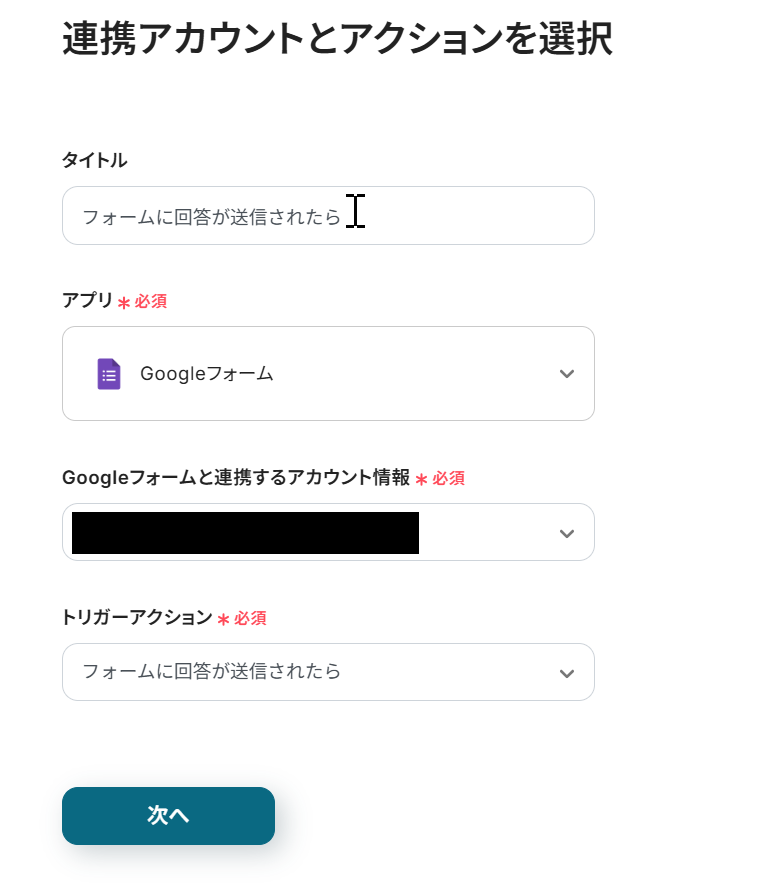Click the 必須 marker next to アプリ
The image size is (776, 885).
tap(151, 301)
